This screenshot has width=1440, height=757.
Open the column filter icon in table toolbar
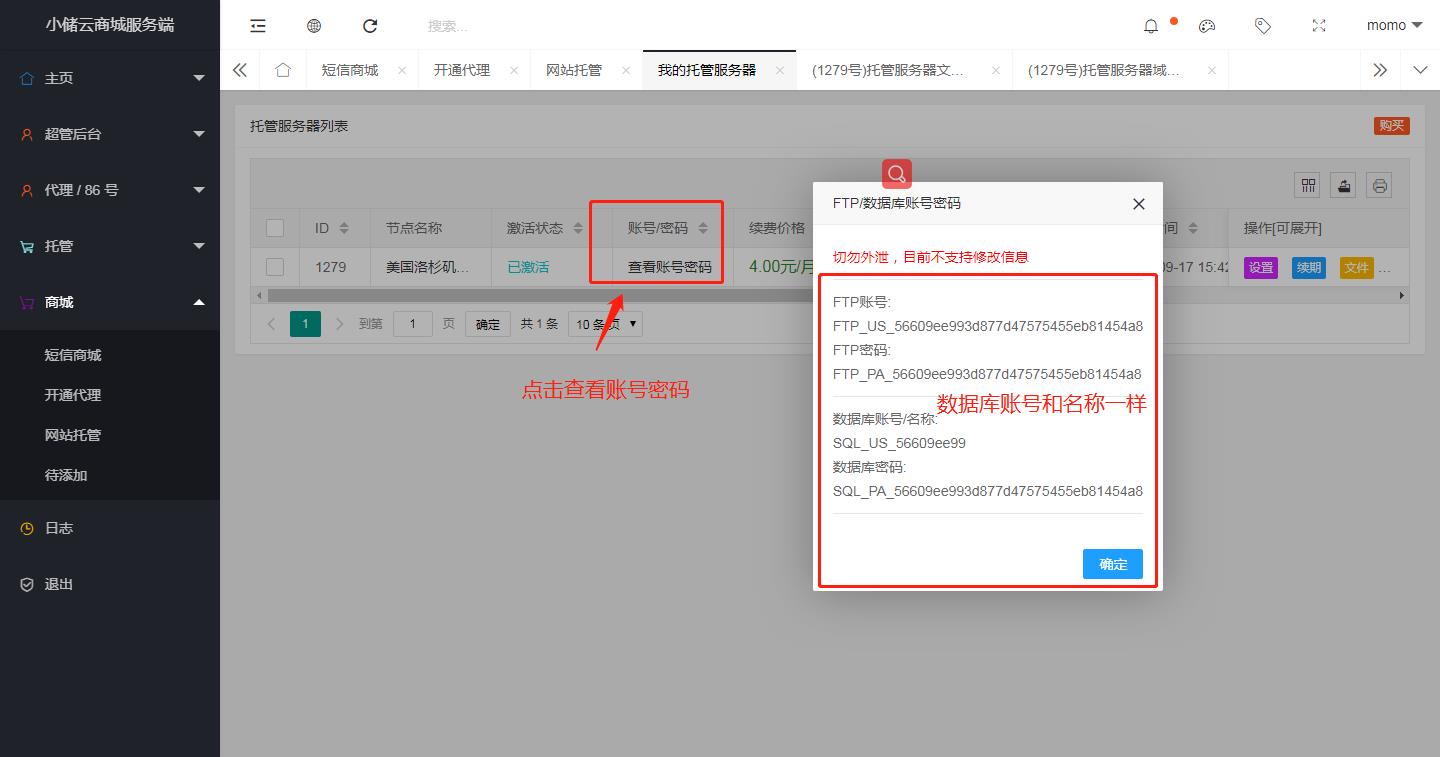pyautogui.click(x=1307, y=185)
